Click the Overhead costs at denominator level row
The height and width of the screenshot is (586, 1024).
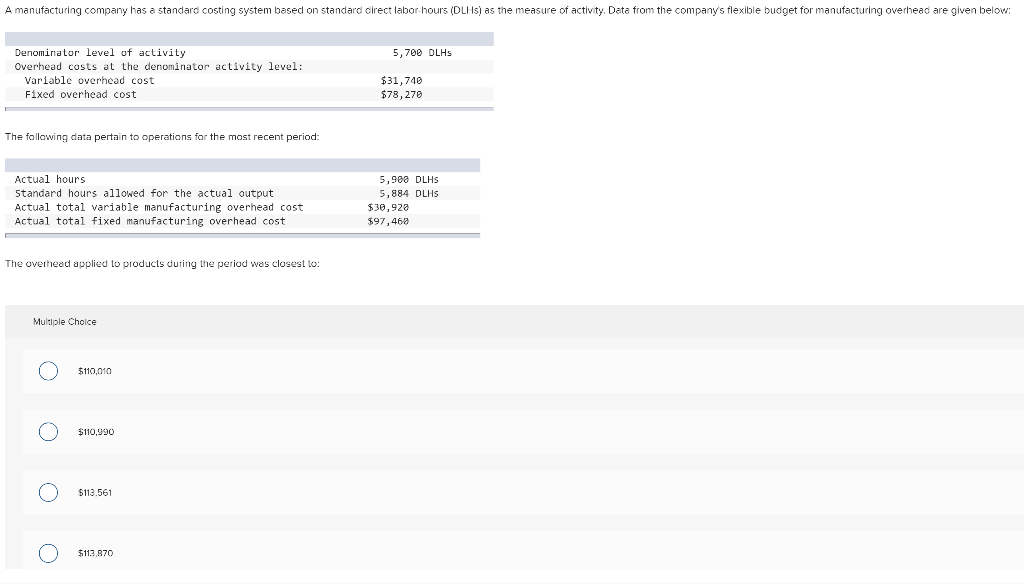point(249,67)
